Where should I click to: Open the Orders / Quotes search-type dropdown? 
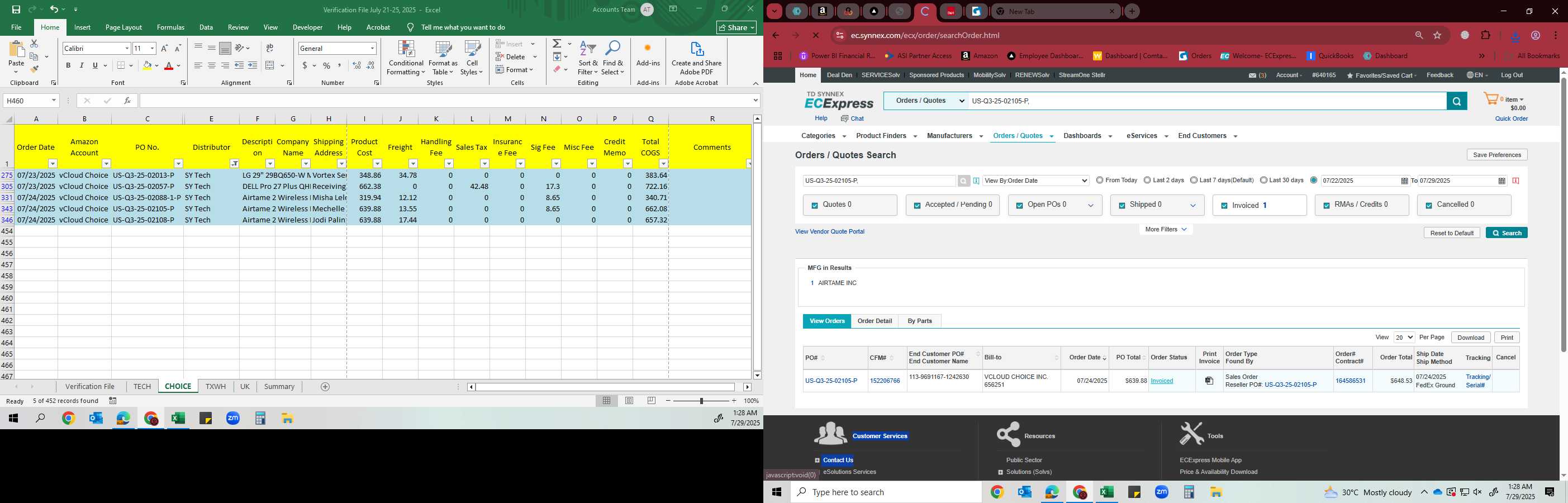[926, 101]
